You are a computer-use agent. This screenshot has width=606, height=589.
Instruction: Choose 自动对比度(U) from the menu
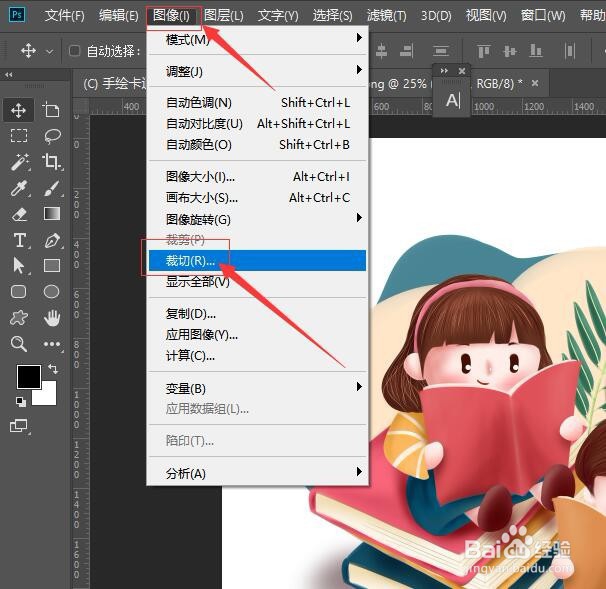257,124
